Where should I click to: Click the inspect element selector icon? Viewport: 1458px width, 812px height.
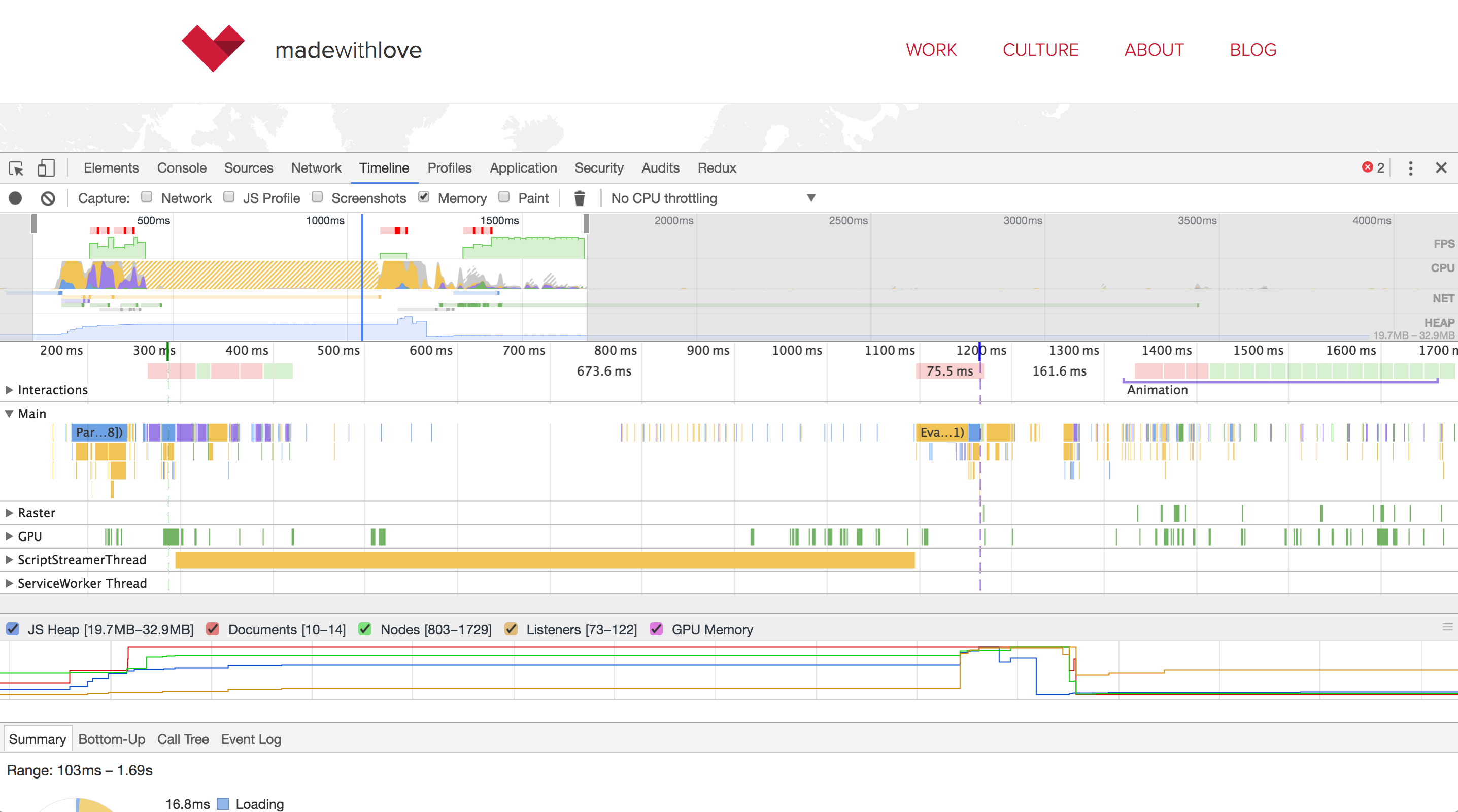point(16,168)
